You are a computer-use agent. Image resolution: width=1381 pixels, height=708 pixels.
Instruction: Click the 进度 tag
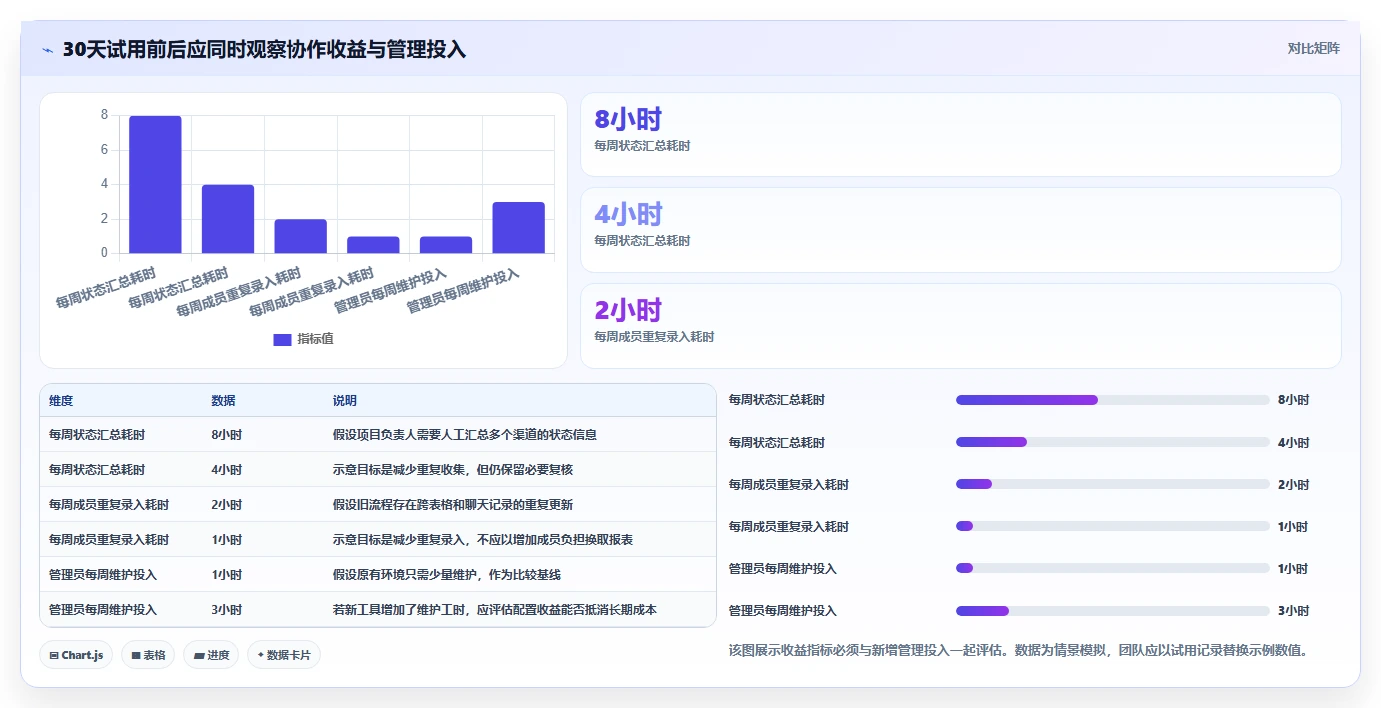211,655
